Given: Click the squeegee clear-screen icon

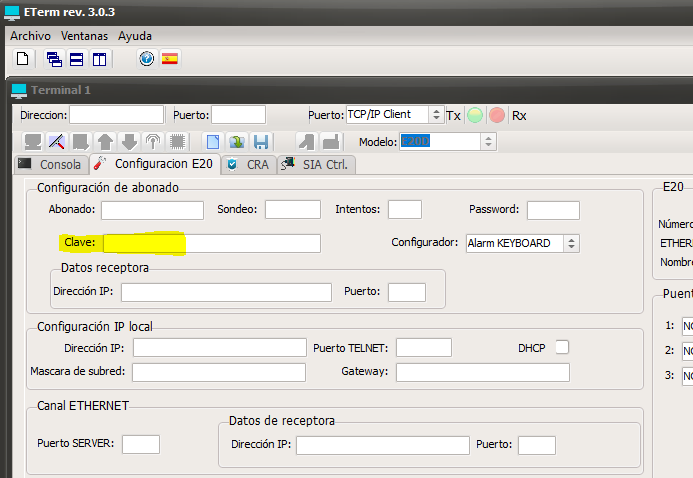Looking at the screenshot, I should point(57,142).
